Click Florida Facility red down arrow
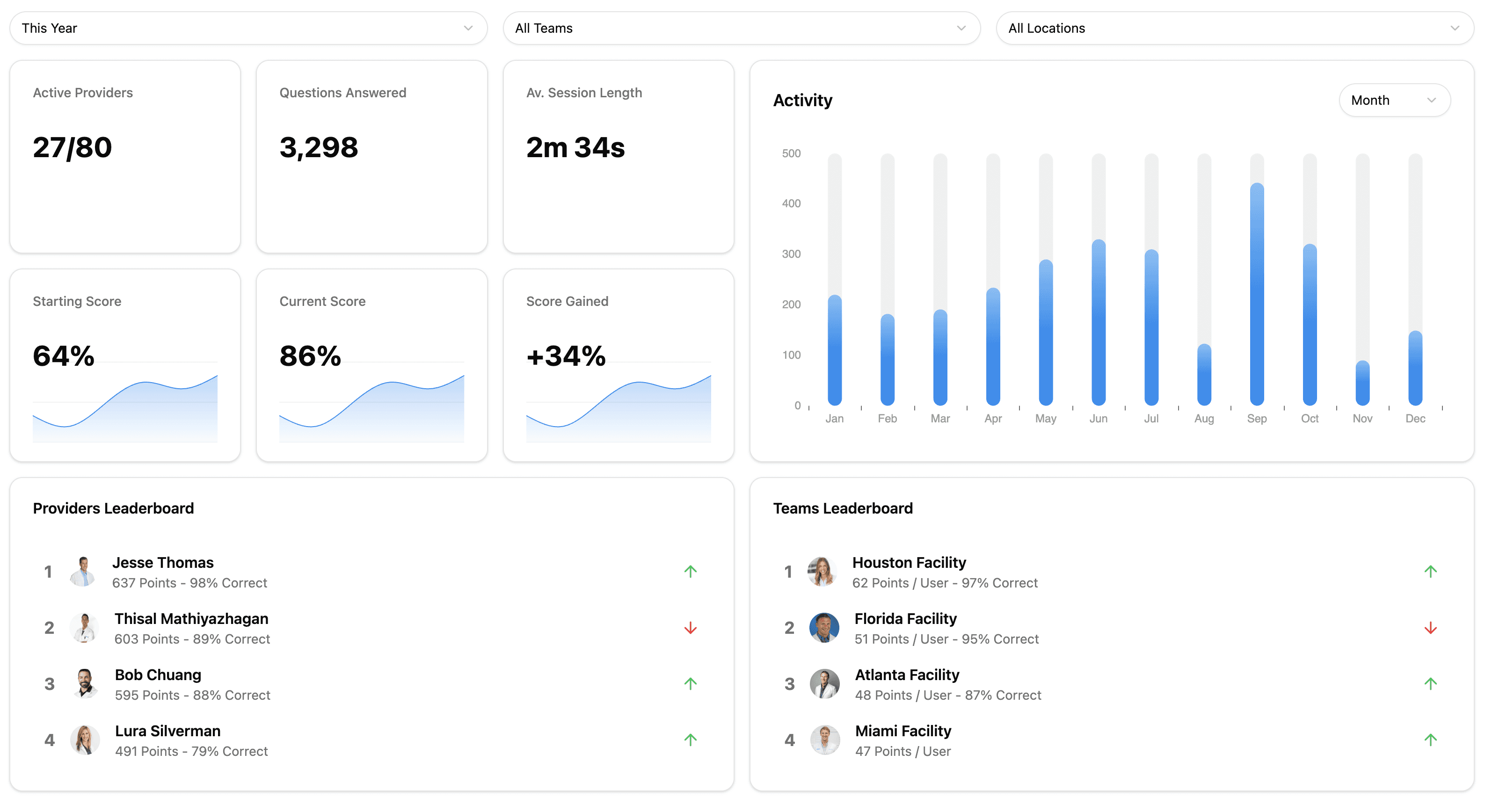 tap(1430, 628)
